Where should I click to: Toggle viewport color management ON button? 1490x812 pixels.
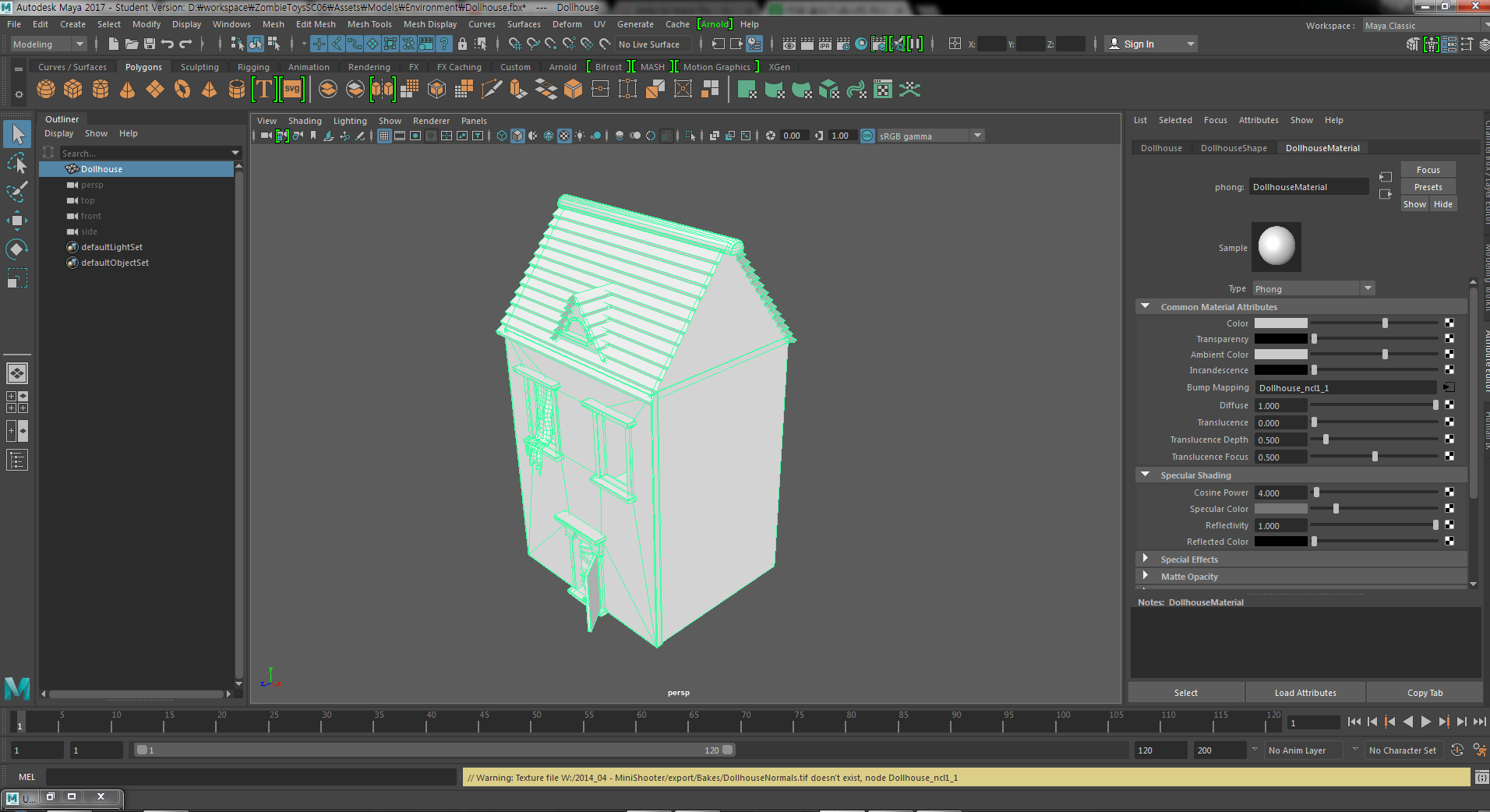(x=867, y=136)
